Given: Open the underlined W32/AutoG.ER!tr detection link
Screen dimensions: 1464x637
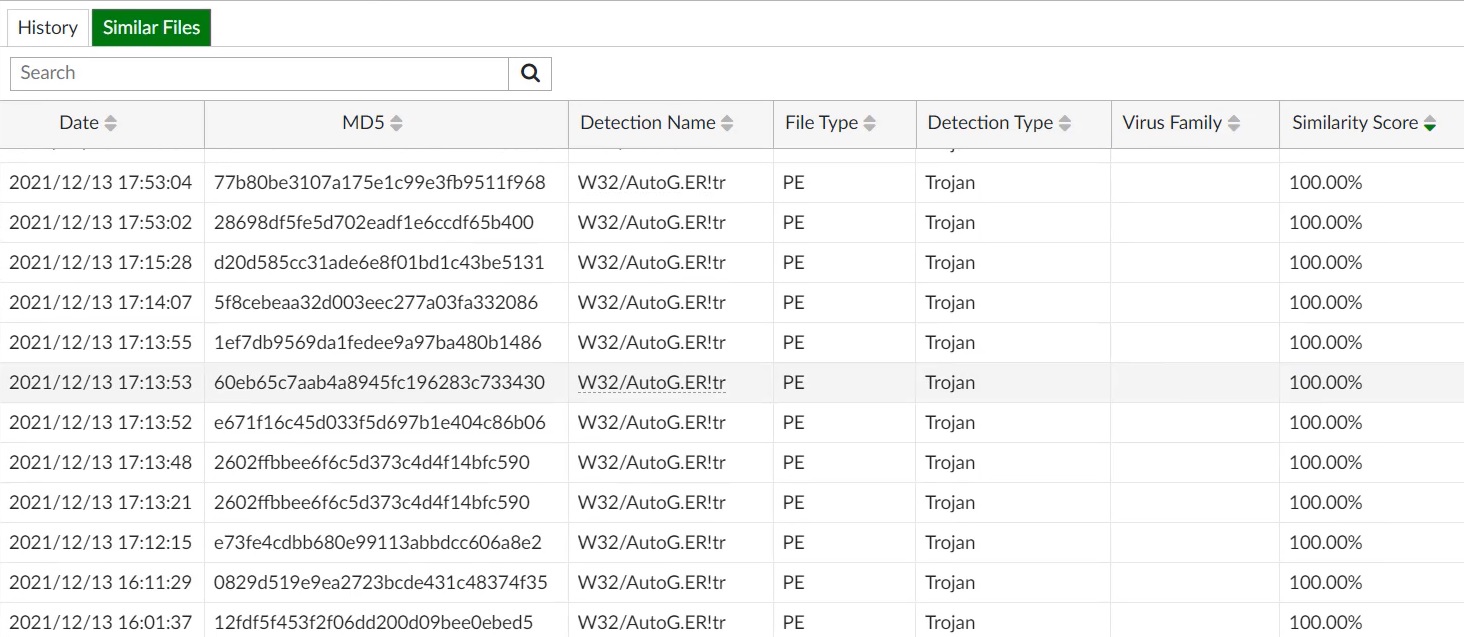Looking at the screenshot, I should point(652,383).
